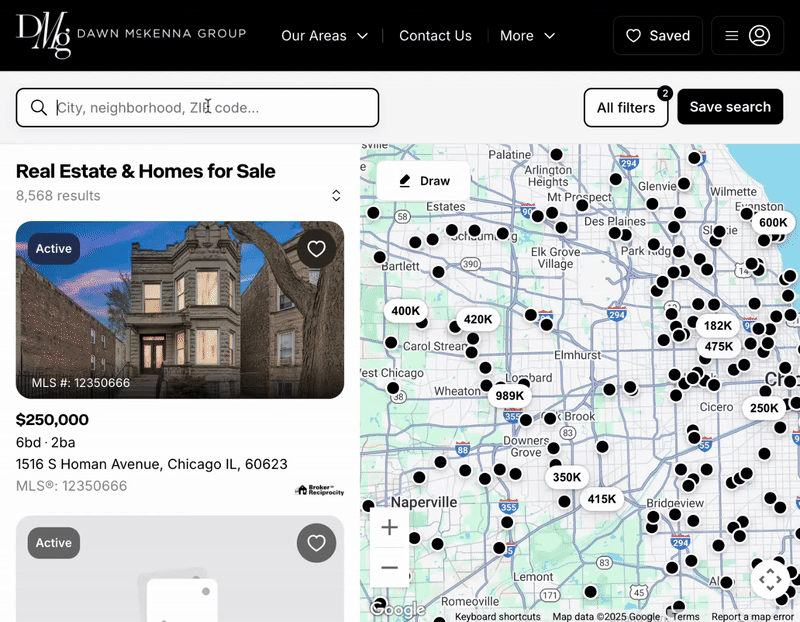Go to the Contact Us page
Viewport: 800px width, 622px height.
click(x=435, y=36)
